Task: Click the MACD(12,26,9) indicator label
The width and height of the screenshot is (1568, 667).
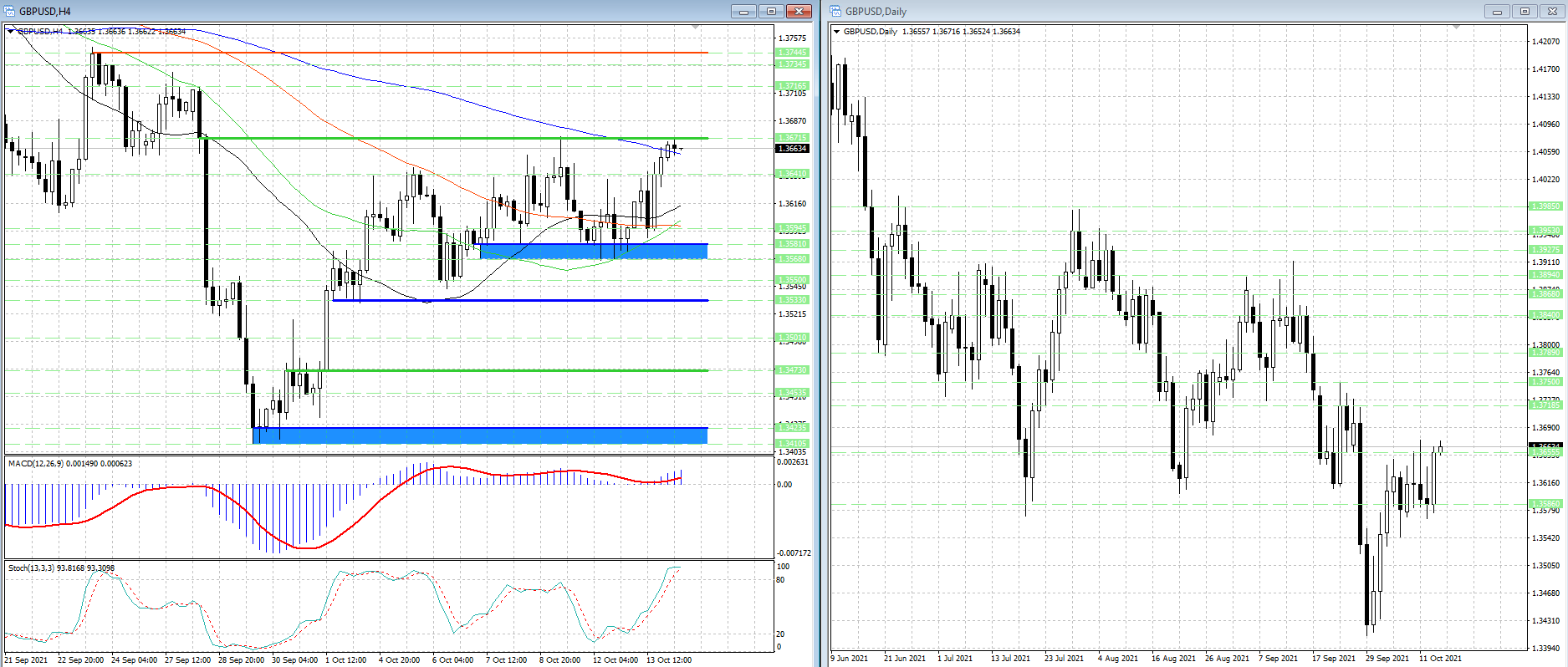Action: [x=70, y=463]
